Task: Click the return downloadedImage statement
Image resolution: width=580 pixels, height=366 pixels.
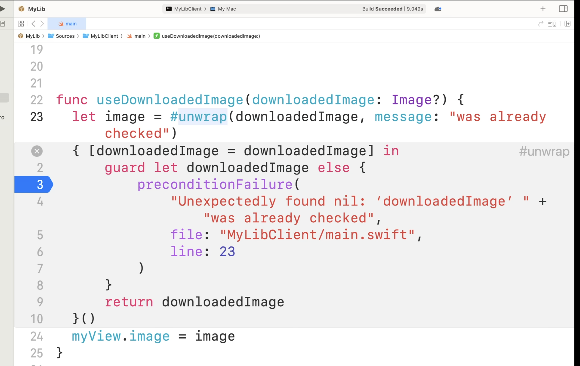Action: tap(195, 302)
